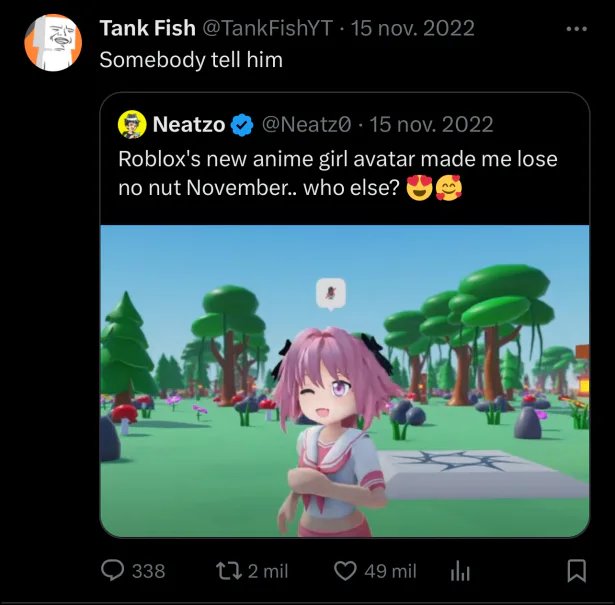Image resolution: width=615 pixels, height=605 pixels.
Task: Click Neatzo's small avatar icon
Action: coord(132,124)
